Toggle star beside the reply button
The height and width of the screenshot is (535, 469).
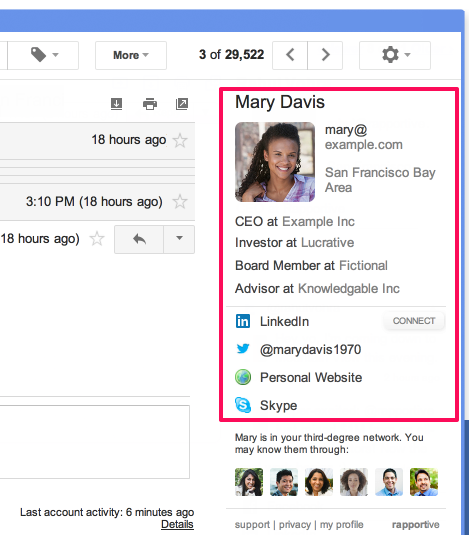click(97, 238)
